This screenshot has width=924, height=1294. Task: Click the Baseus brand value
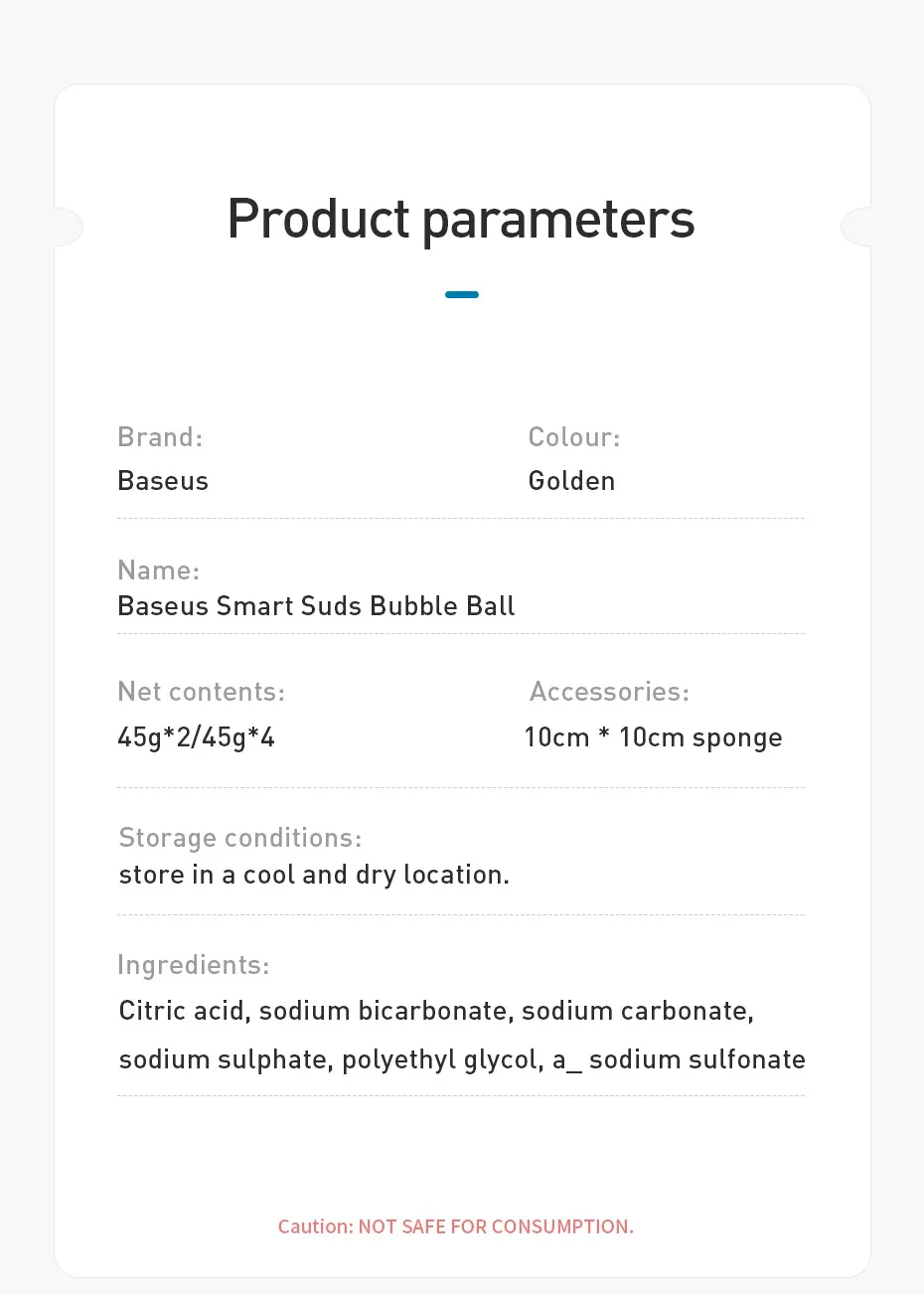pyautogui.click(x=163, y=481)
